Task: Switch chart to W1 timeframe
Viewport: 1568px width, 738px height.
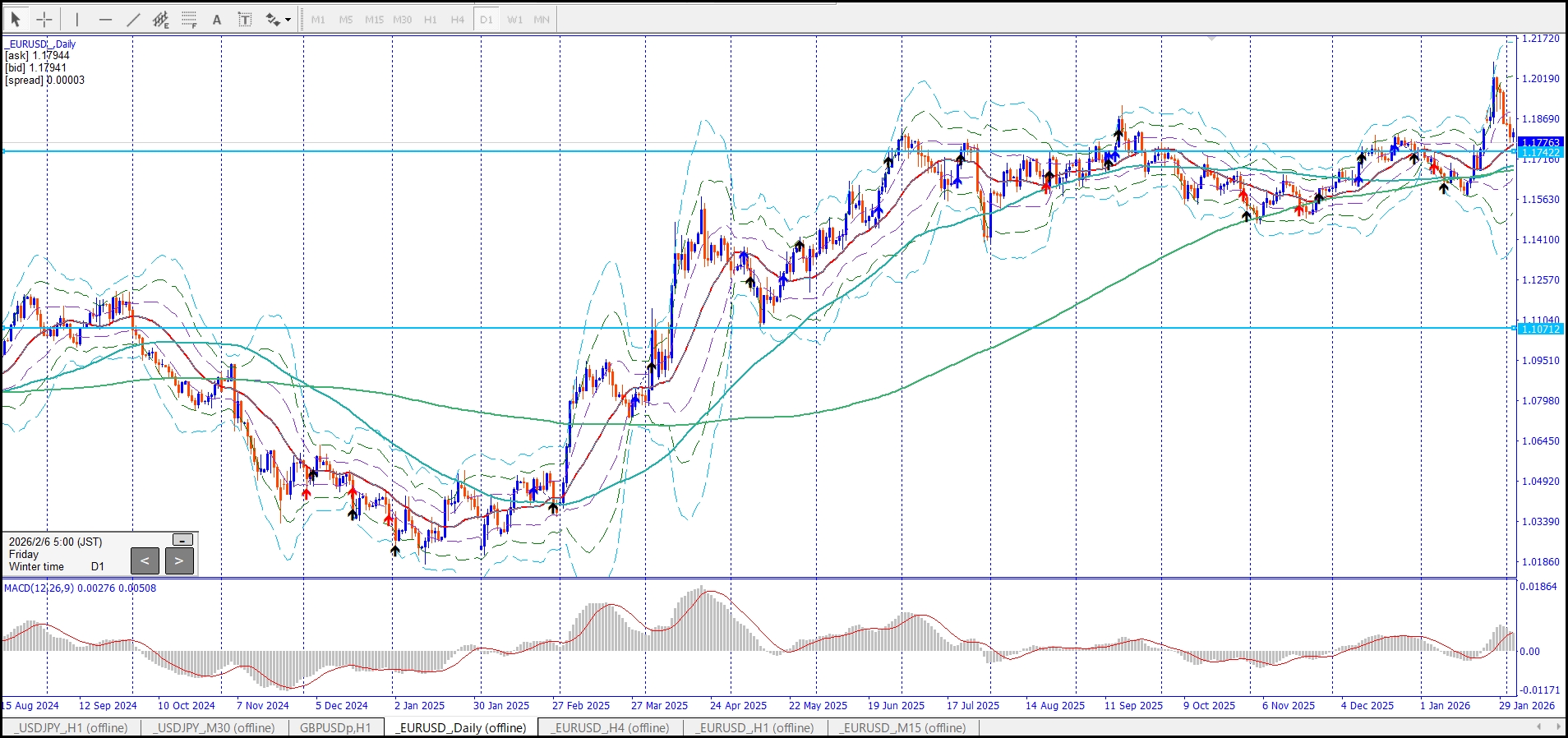Action: (514, 19)
